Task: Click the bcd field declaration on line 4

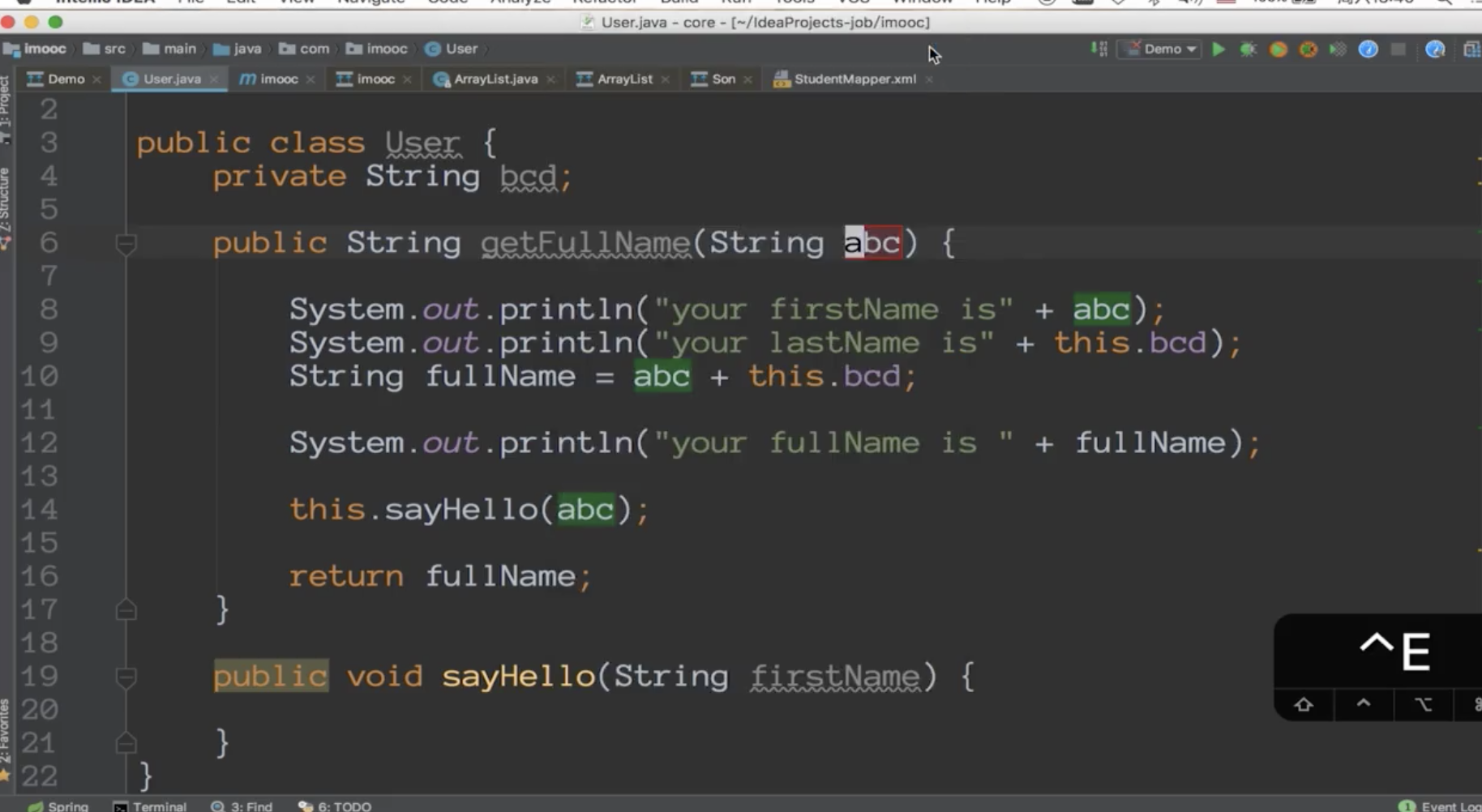Action: point(528,177)
